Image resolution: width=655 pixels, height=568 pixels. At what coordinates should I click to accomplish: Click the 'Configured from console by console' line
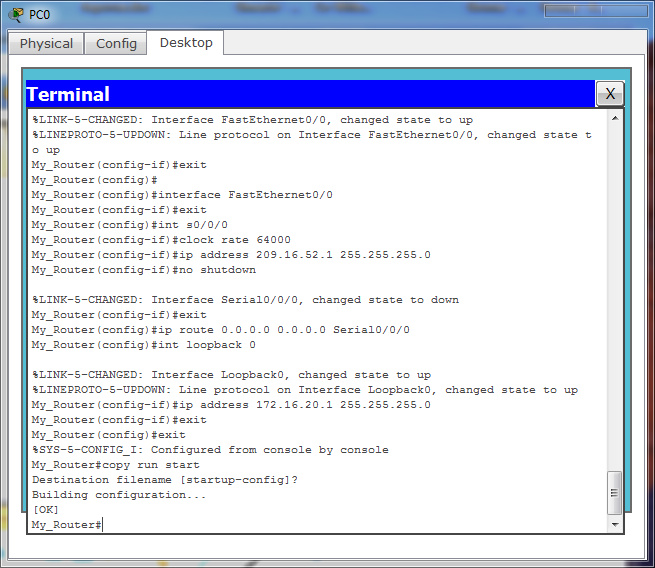(210, 450)
